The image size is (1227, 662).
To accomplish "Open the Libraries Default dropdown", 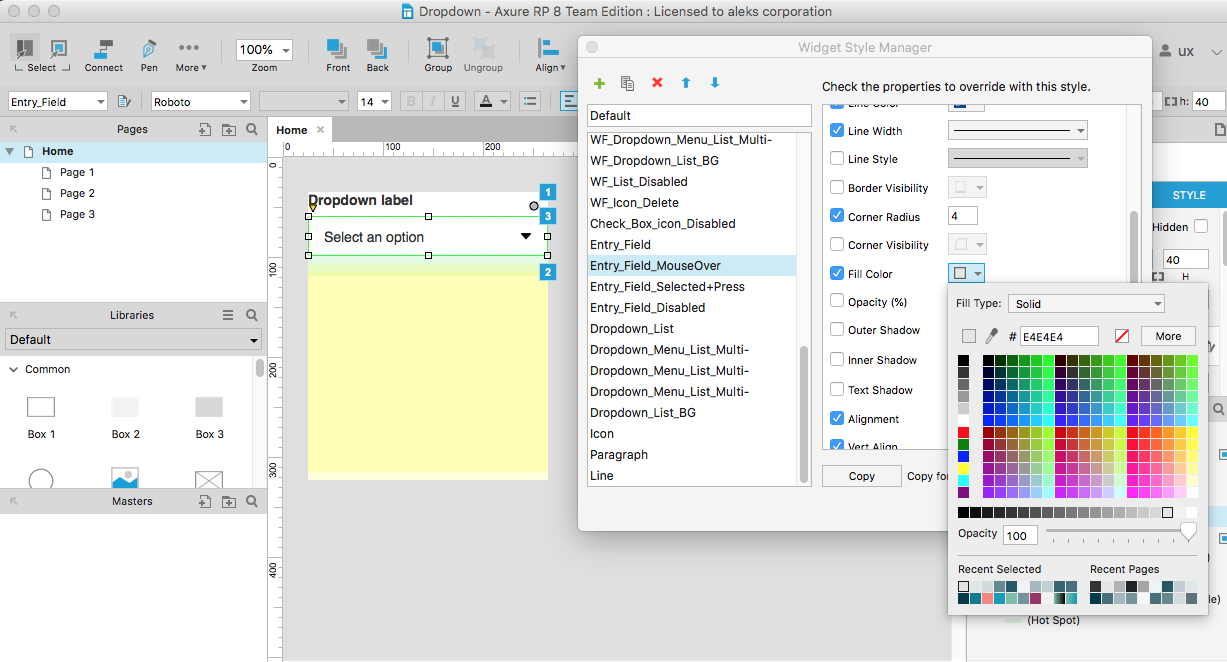I will 133,340.
